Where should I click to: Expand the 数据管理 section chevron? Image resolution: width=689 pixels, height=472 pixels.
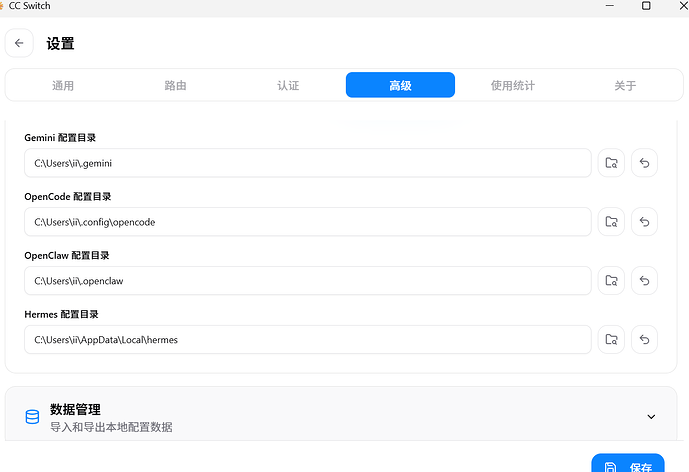651,417
